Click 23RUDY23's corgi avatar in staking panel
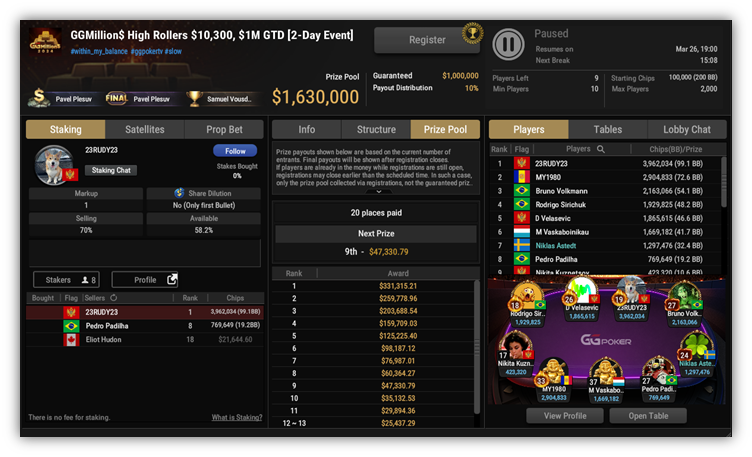The width and height of the screenshot is (752, 457). click(54, 165)
